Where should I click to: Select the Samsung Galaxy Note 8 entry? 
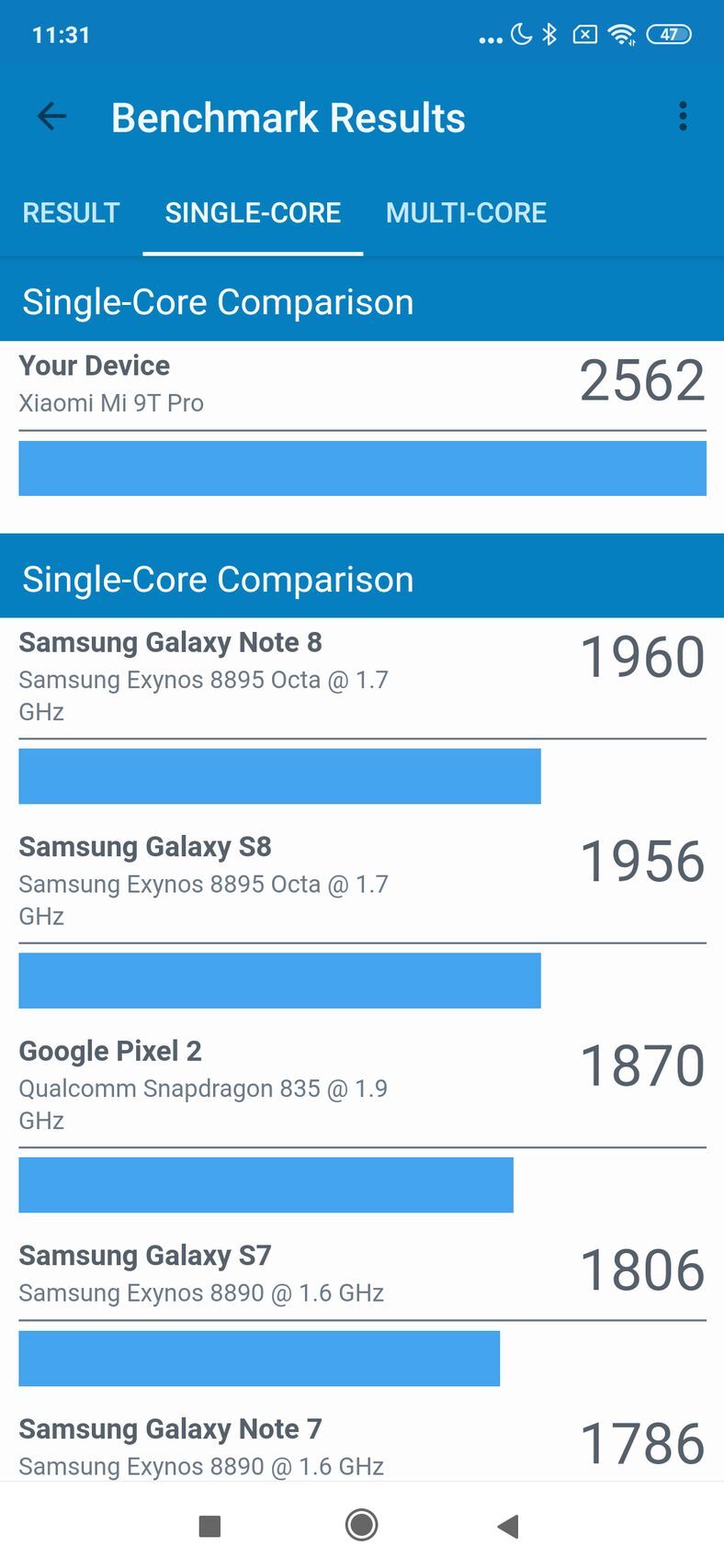pos(170,642)
